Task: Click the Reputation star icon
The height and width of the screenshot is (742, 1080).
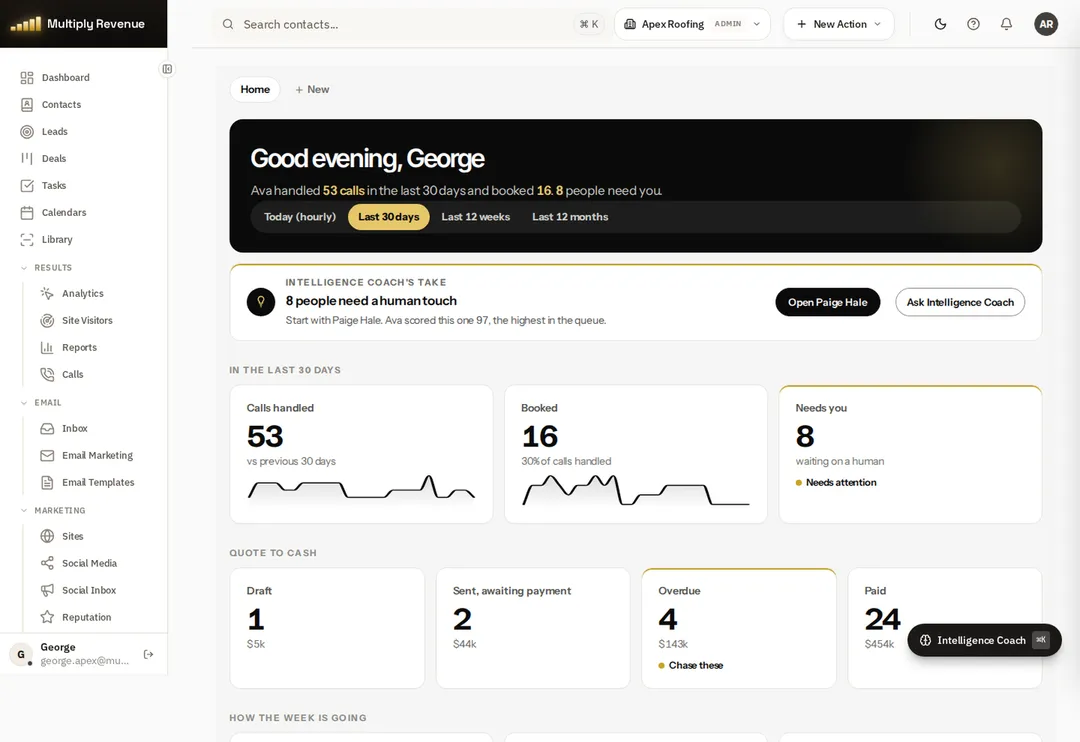Action: coord(47,617)
